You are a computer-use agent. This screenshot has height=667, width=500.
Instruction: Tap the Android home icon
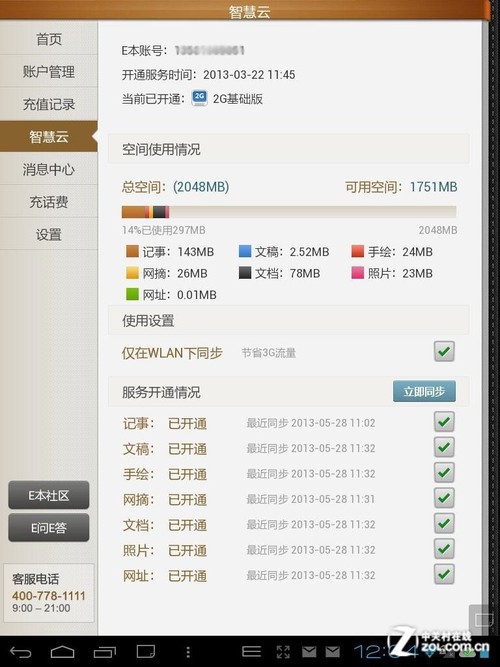click(x=63, y=652)
